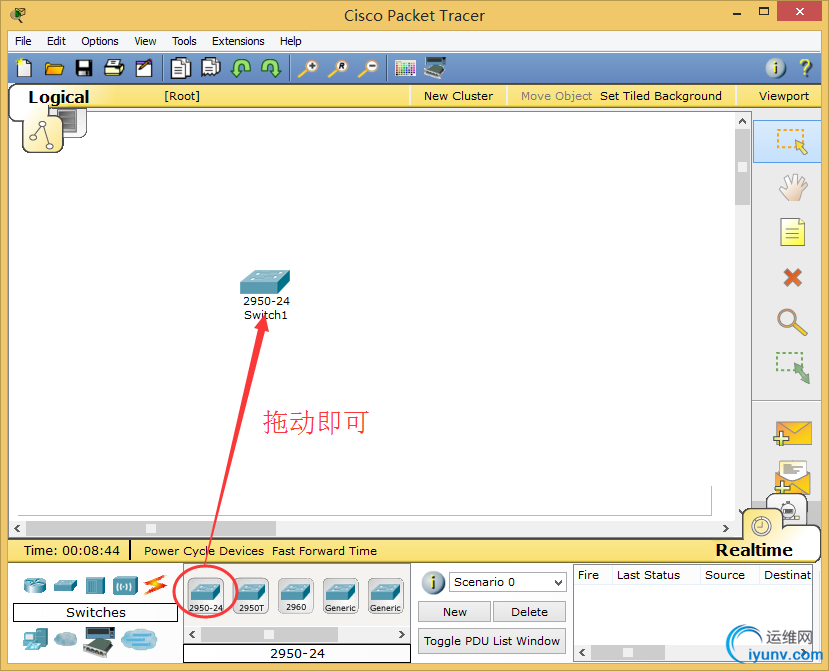
Task: Click the Zoom In magnifier icon
Action: pyautogui.click(x=308, y=69)
